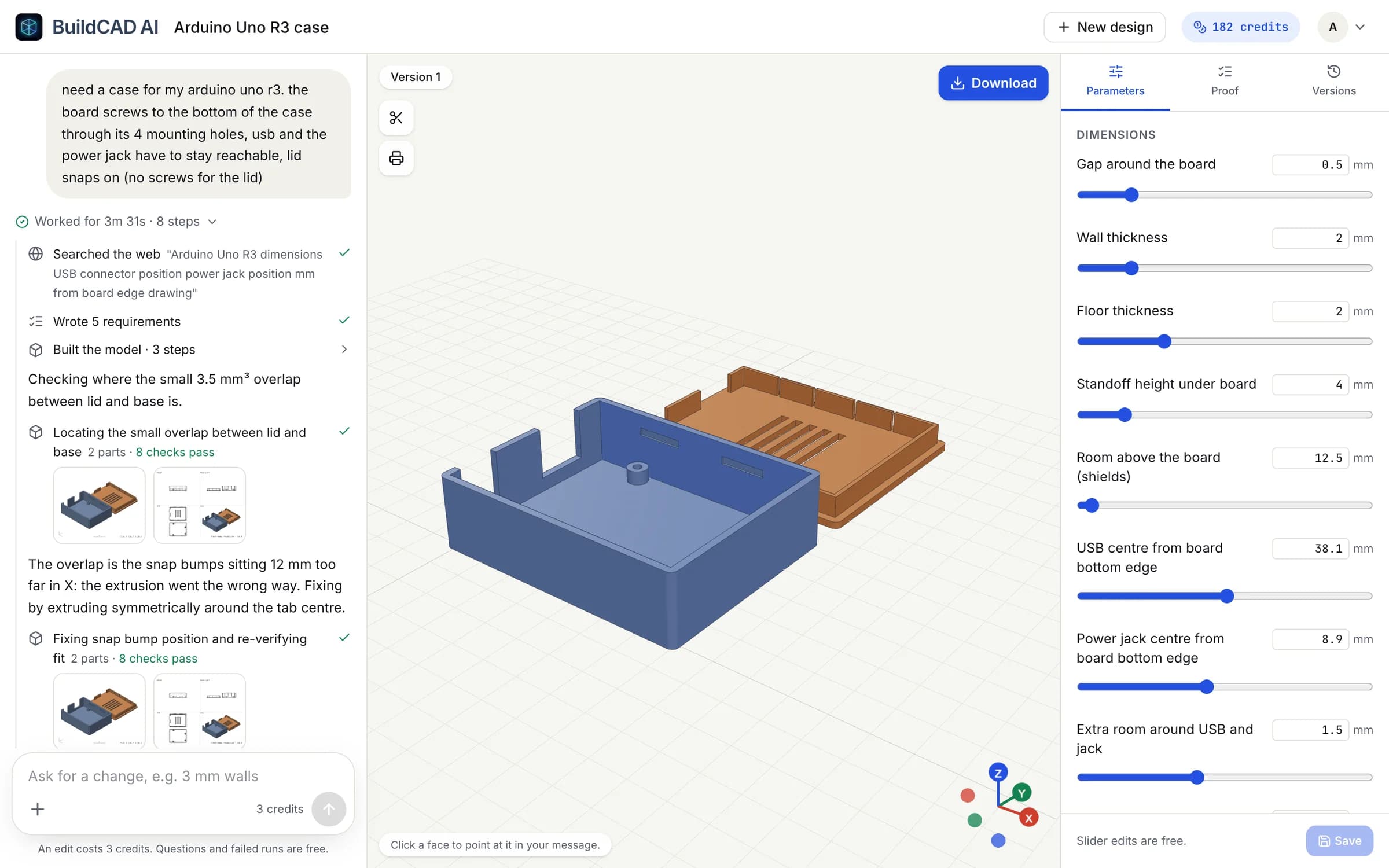Click the checklist icon beside Wrote 5 requirements
This screenshot has width=1389, height=868.
click(36, 321)
